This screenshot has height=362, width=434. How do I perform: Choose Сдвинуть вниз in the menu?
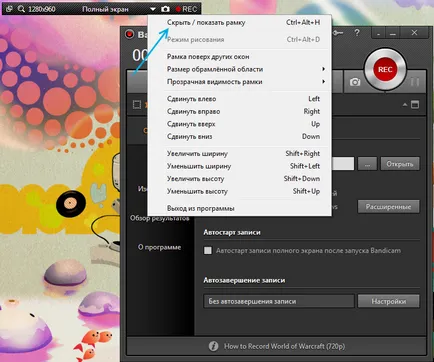pyautogui.click(x=240, y=137)
